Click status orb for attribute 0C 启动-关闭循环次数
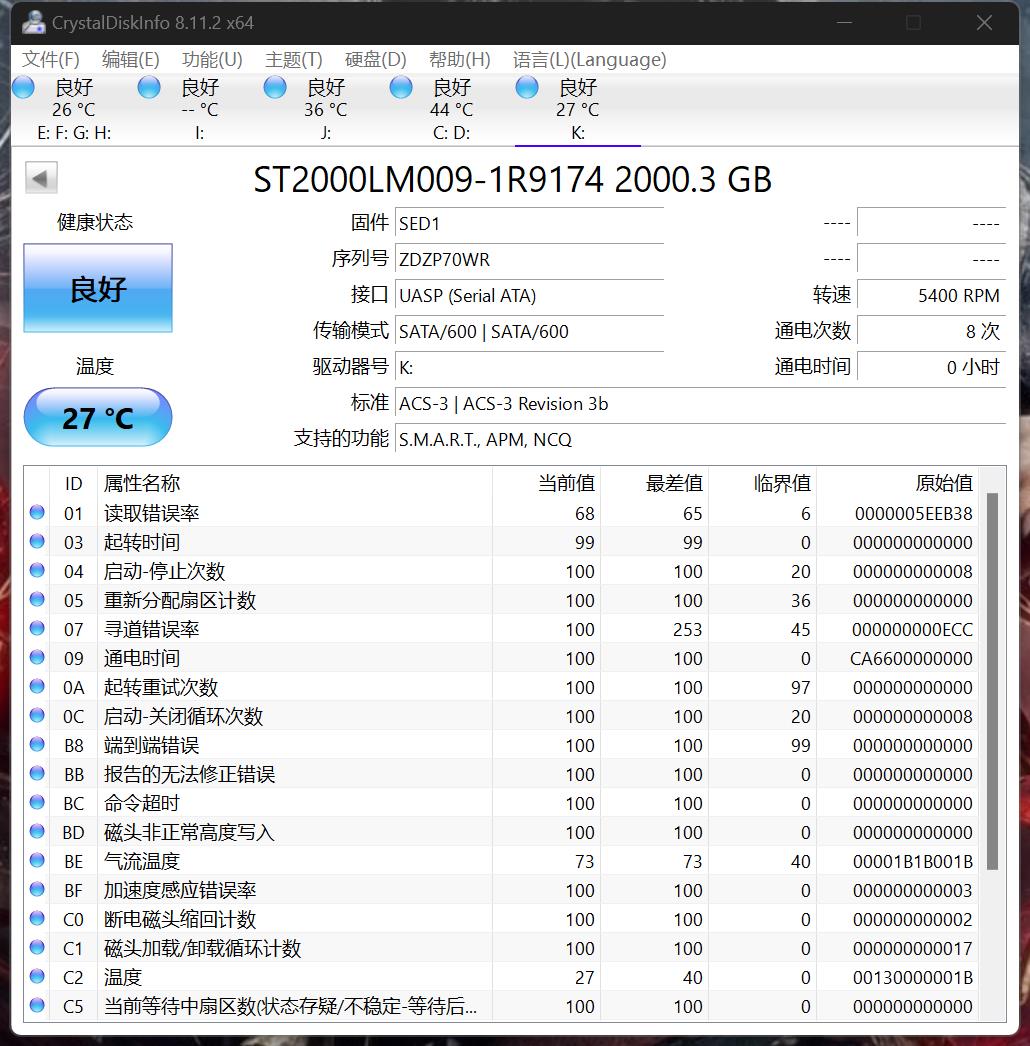The height and width of the screenshot is (1046, 1030). coord(37,715)
